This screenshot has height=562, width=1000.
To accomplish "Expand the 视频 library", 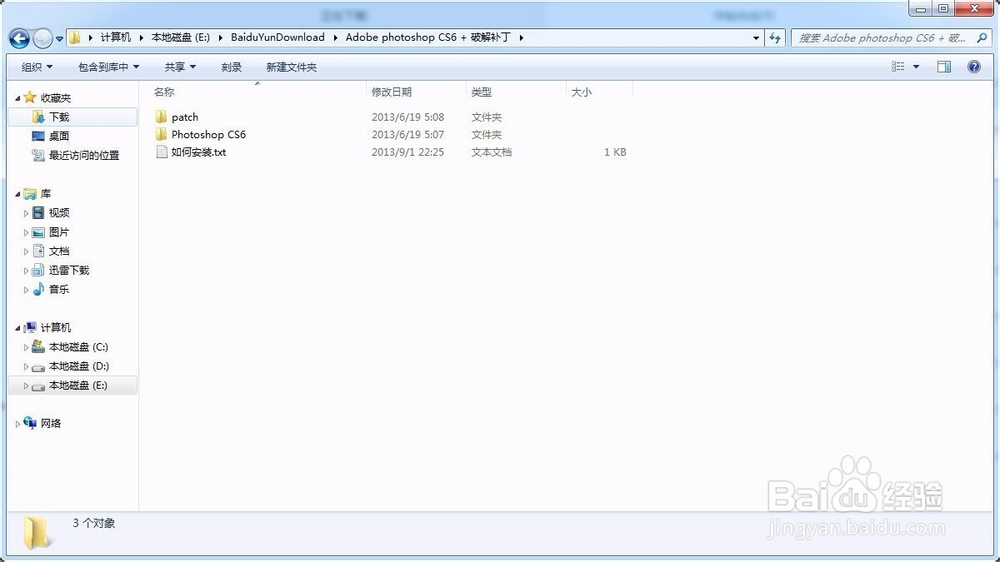I will click(26, 213).
